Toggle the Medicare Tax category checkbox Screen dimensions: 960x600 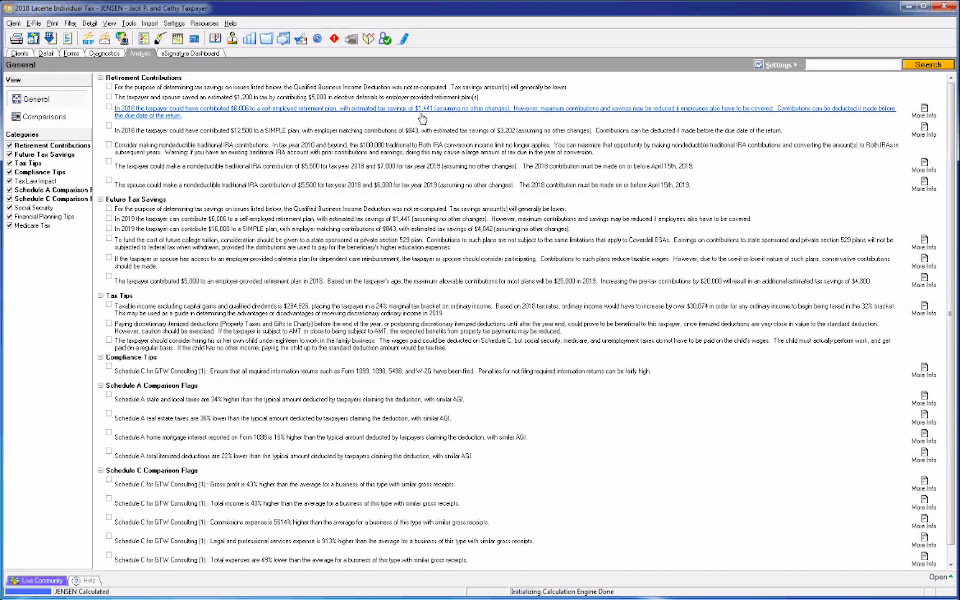point(9,225)
